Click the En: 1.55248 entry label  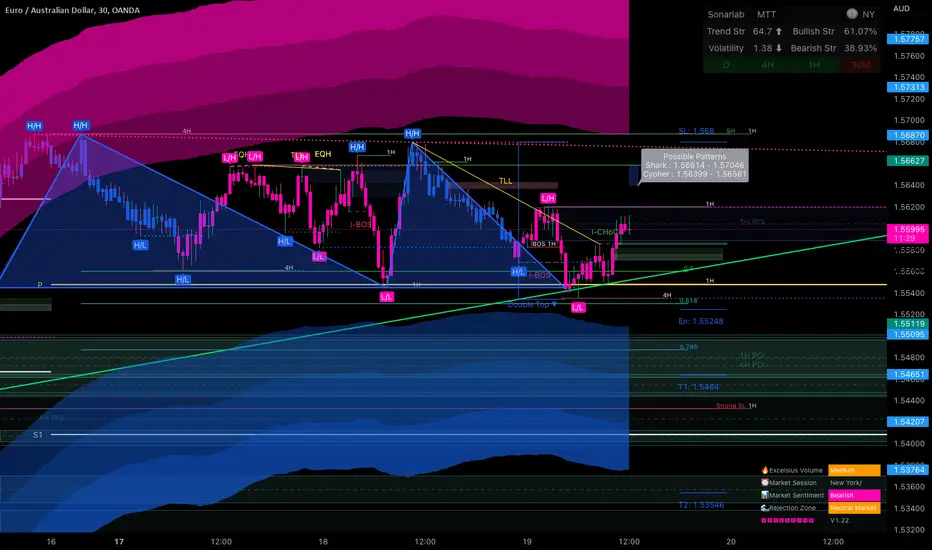701,321
